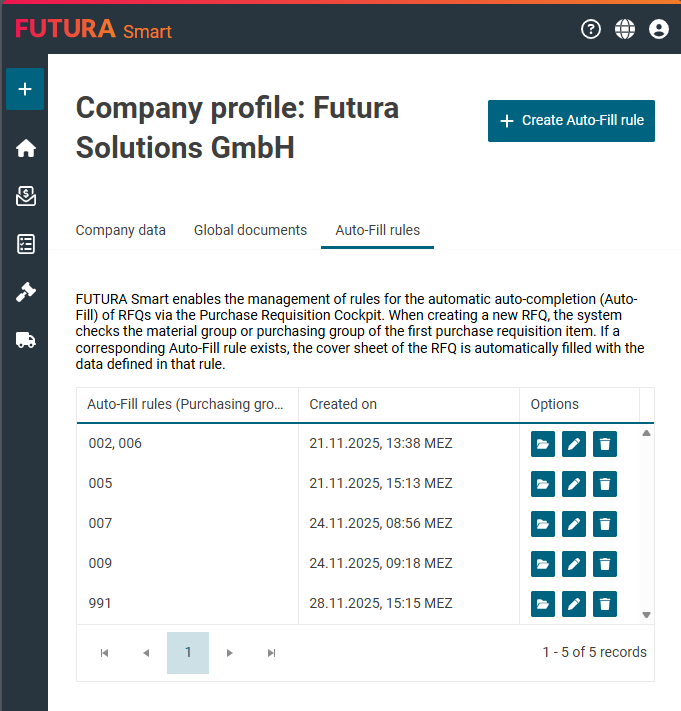Delete the Auto-Fill rule 007

coord(604,524)
